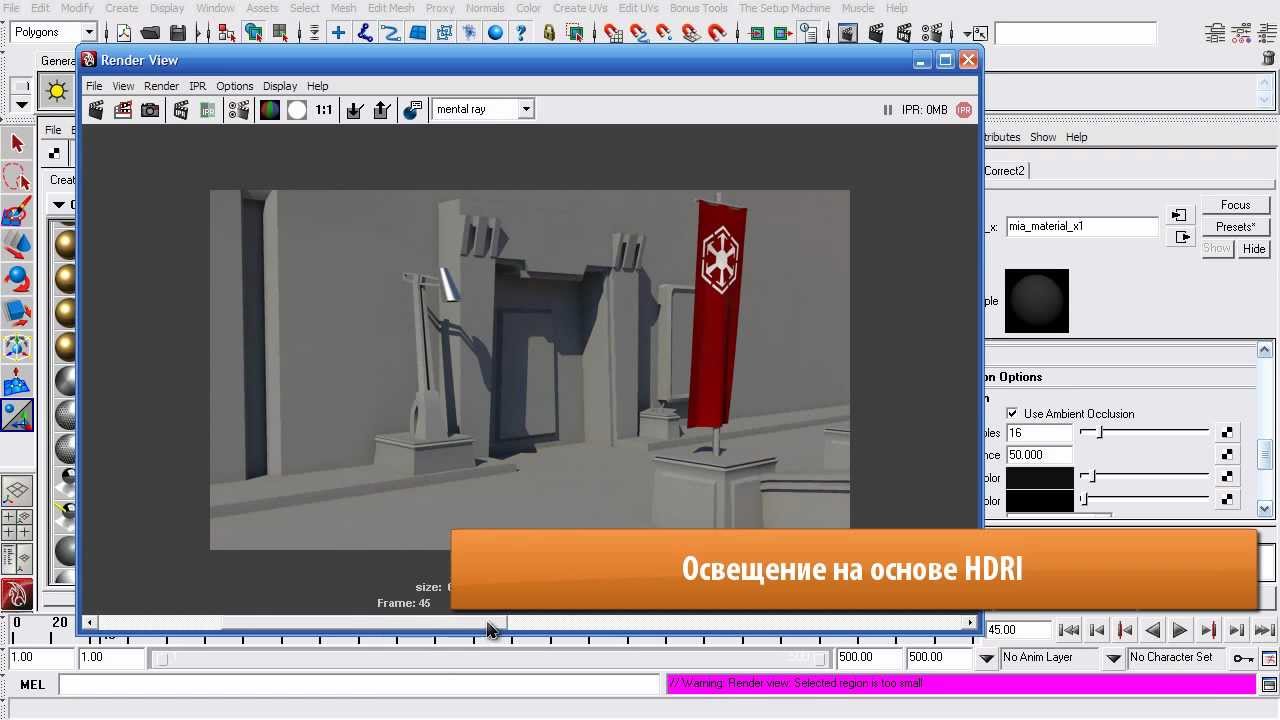Click the current frame field showing 45.00
The width and height of the screenshot is (1280, 720).
point(1018,630)
